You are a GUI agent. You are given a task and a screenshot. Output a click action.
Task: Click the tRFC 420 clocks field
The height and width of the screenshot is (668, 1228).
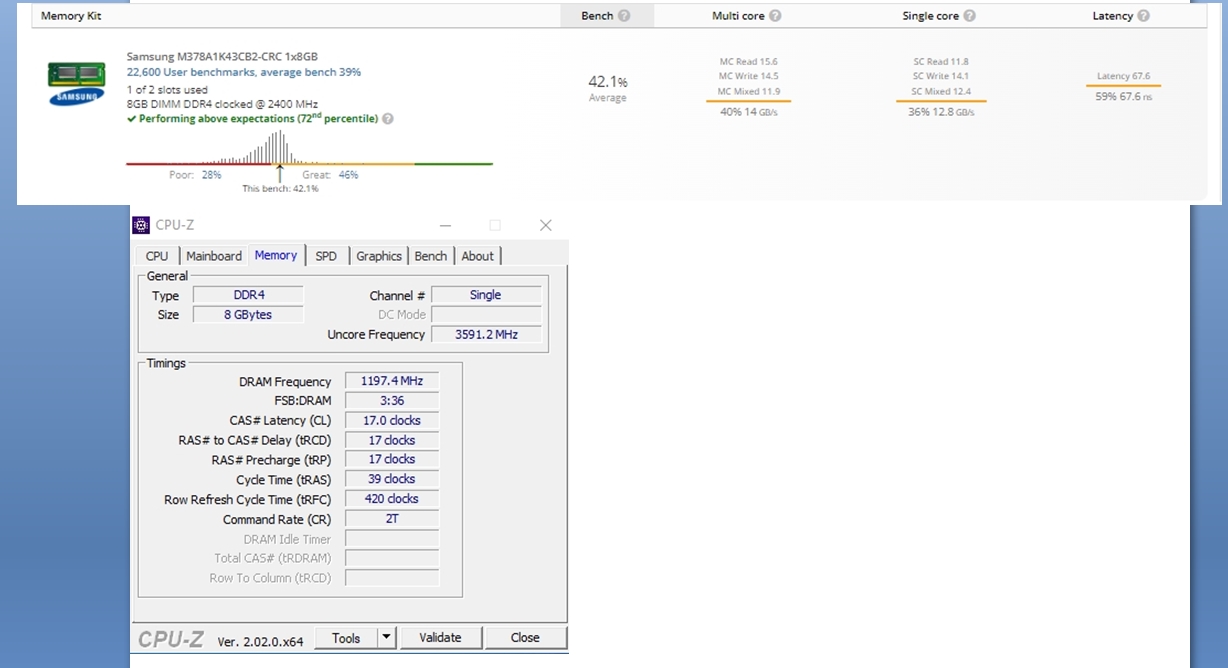(x=392, y=499)
